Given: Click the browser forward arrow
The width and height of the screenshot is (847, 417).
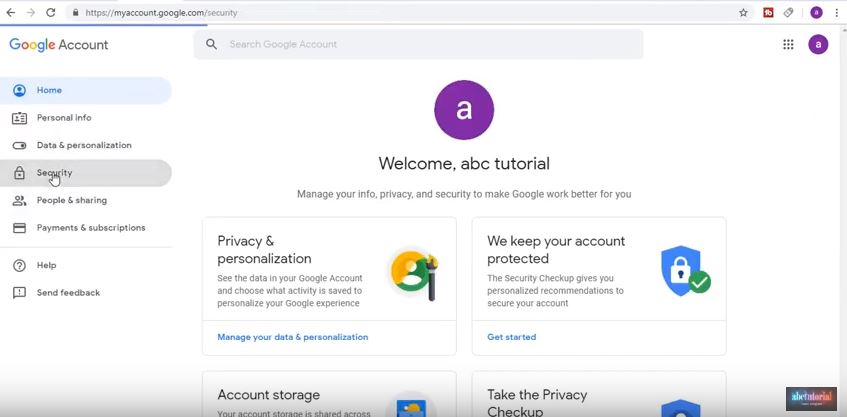Looking at the screenshot, I should [31, 12].
